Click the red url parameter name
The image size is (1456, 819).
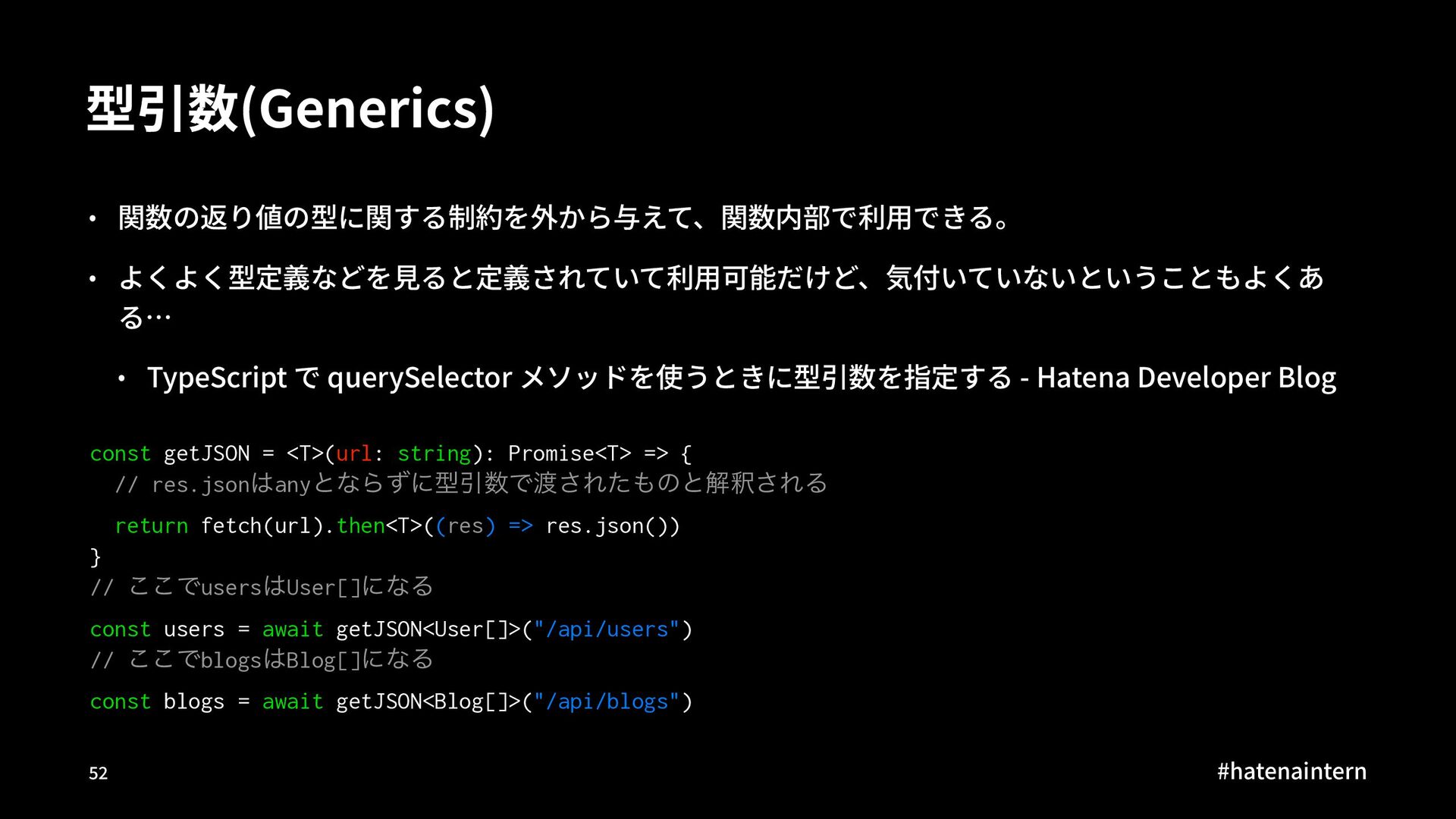tap(353, 453)
